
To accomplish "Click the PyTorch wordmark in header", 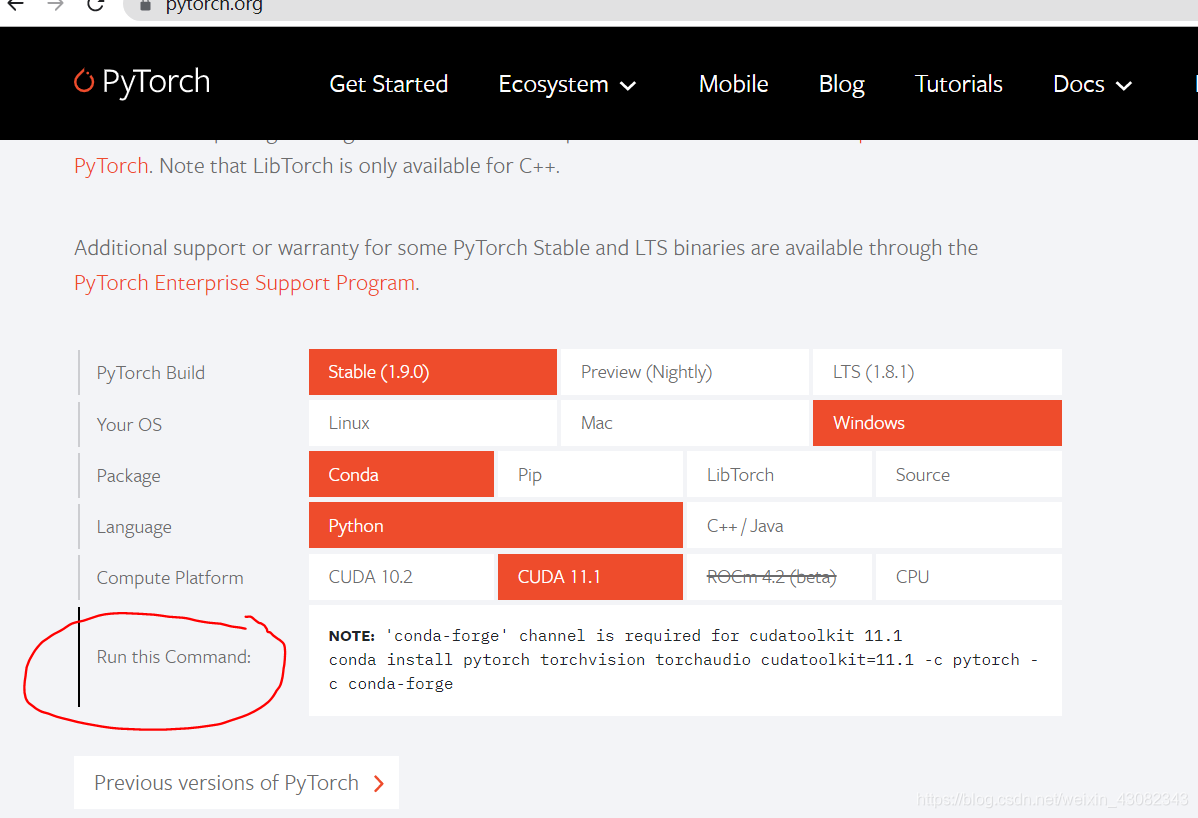I will tap(156, 82).
